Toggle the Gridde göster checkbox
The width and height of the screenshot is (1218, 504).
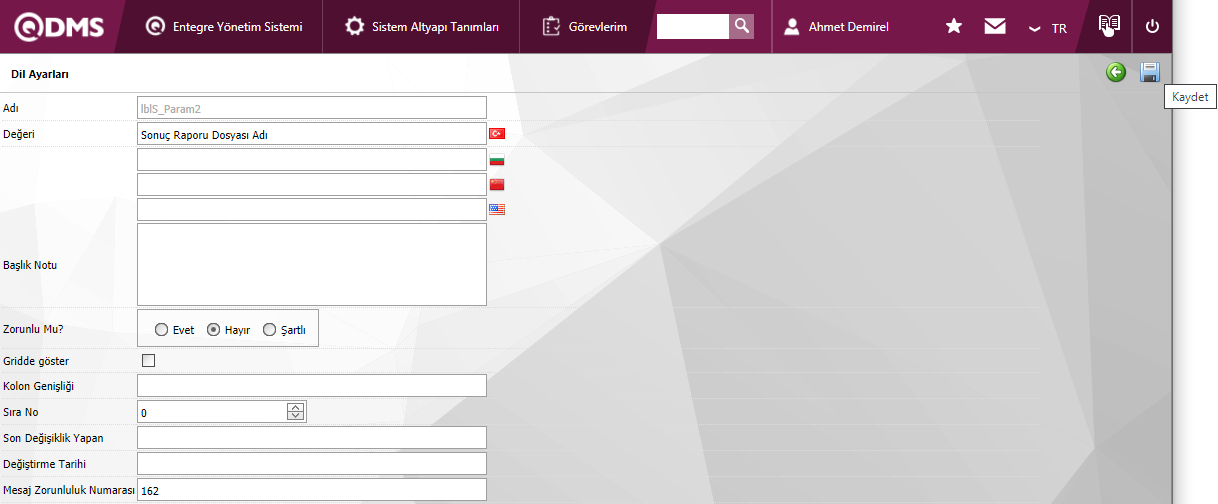[149, 361]
